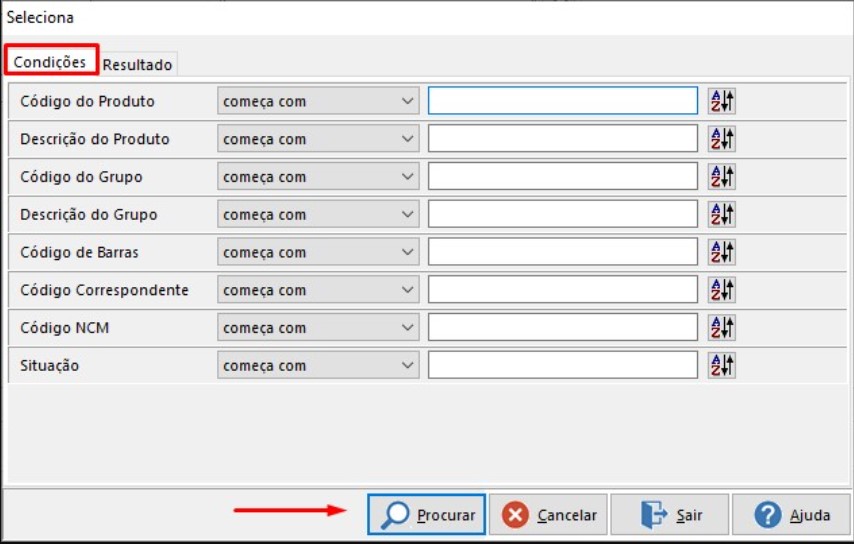This screenshot has height=544, width=854.
Task: Focus the Situação text field
Action: pos(563,365)
